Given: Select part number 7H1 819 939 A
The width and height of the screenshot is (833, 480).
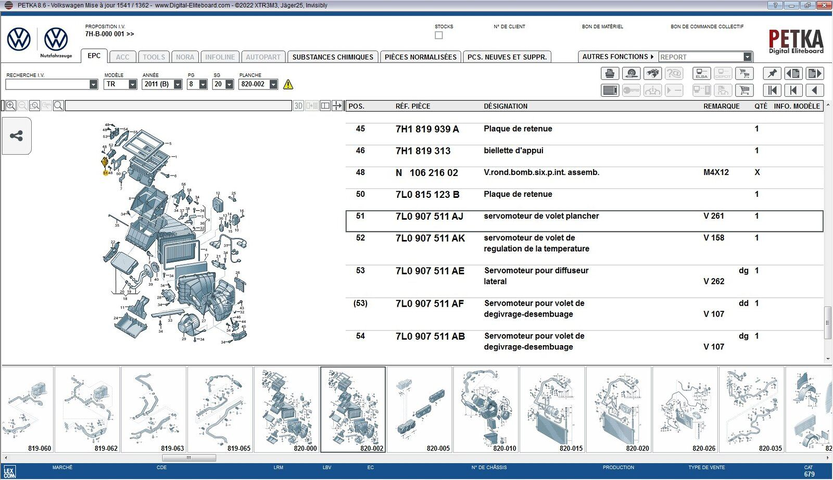Looking at the screenshot, I should click(x=427, y=129).
